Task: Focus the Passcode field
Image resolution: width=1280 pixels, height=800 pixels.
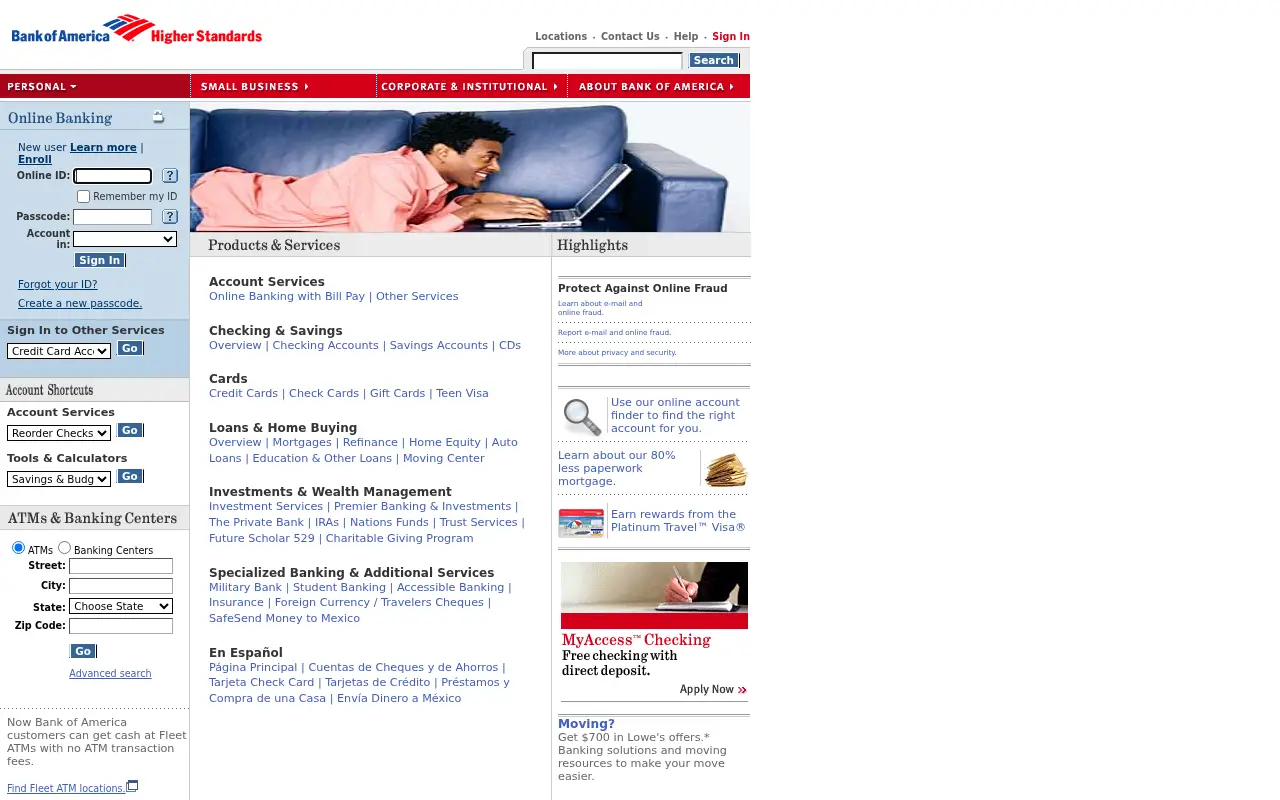Action: (x=113, y=217)
